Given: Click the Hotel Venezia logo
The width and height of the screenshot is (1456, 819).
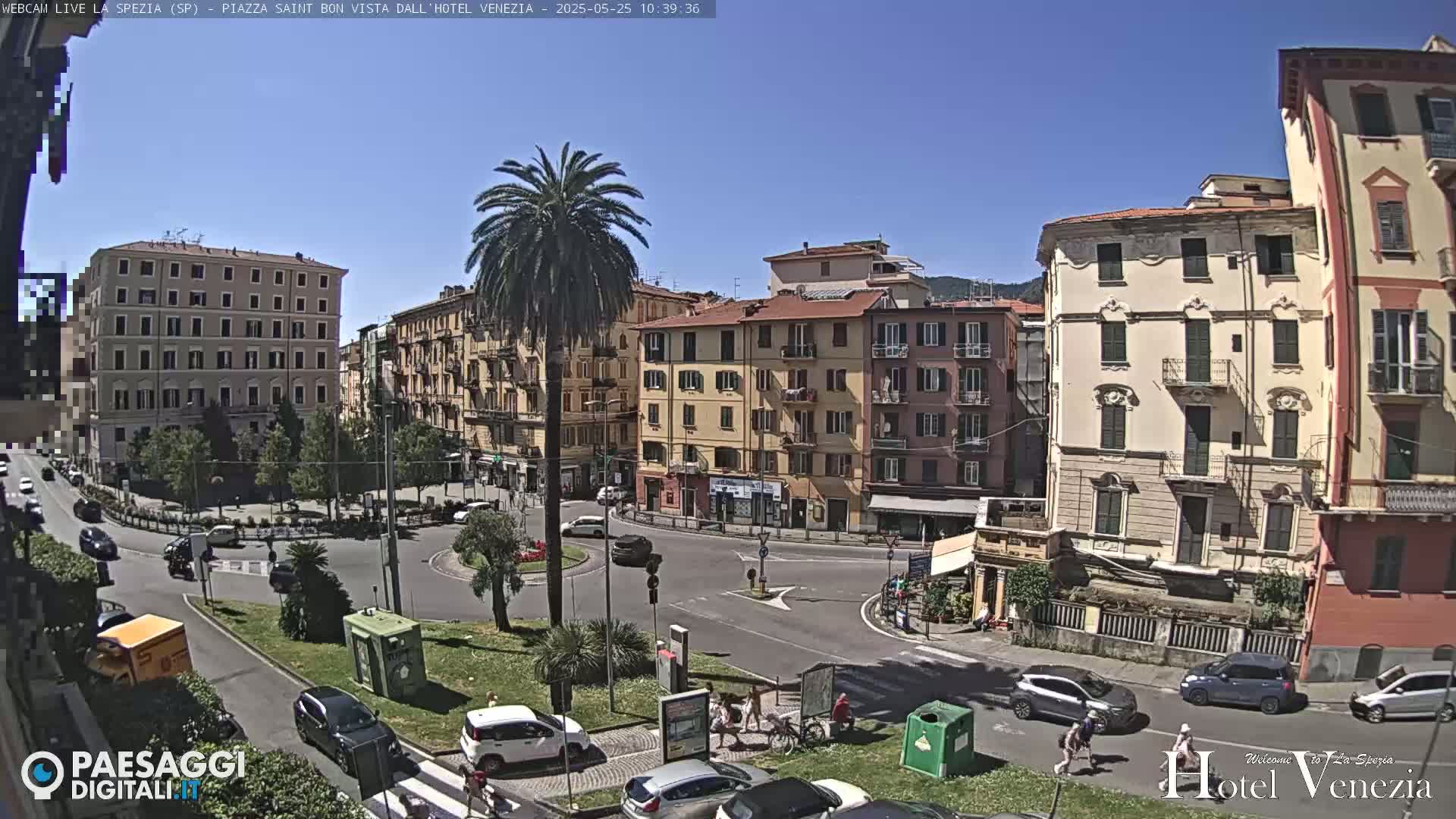Looking at the screenshot, I should pyautogui.click(x=1298, y=776).
